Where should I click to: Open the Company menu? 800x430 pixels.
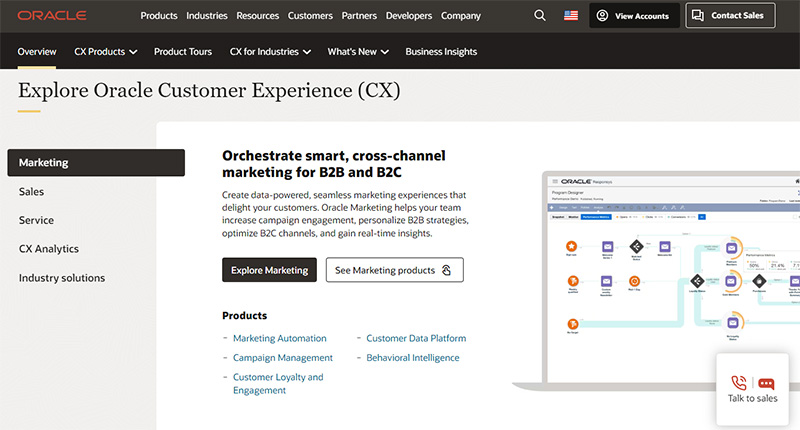coord(461,16)
